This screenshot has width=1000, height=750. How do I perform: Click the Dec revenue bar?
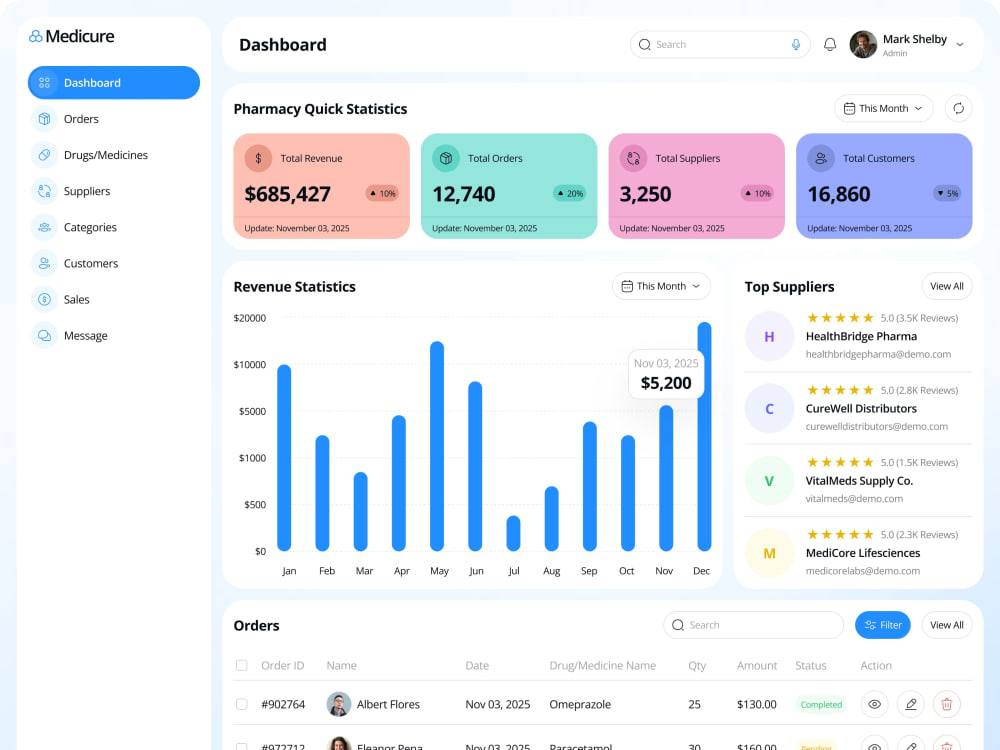704,436
